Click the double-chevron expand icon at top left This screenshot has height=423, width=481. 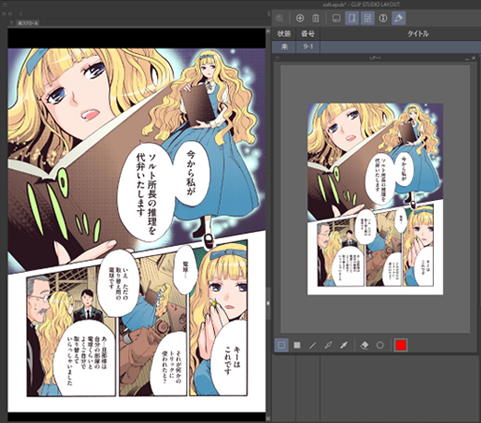(x=4, y=14)
